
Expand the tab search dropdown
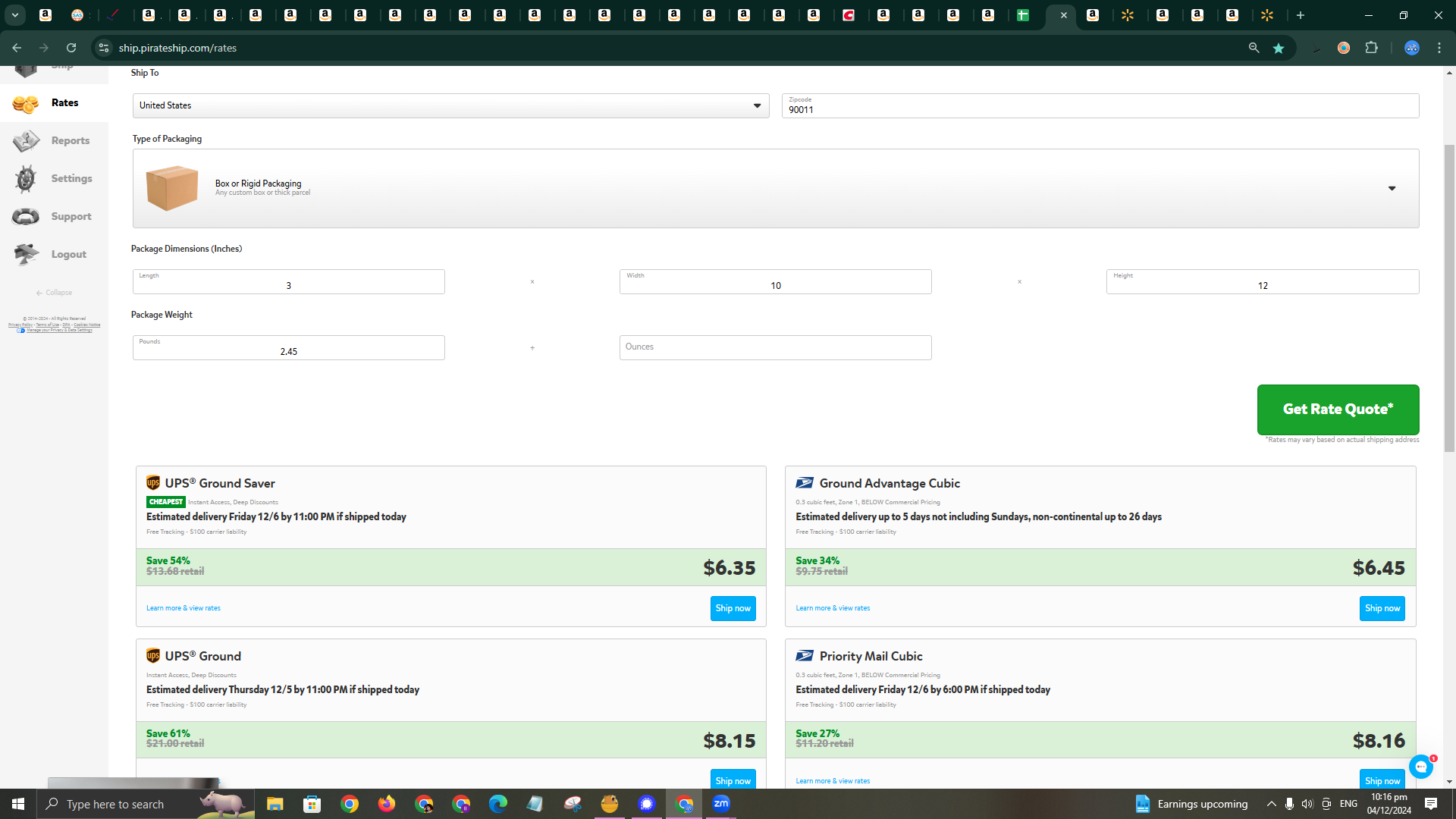click(14, 15)
